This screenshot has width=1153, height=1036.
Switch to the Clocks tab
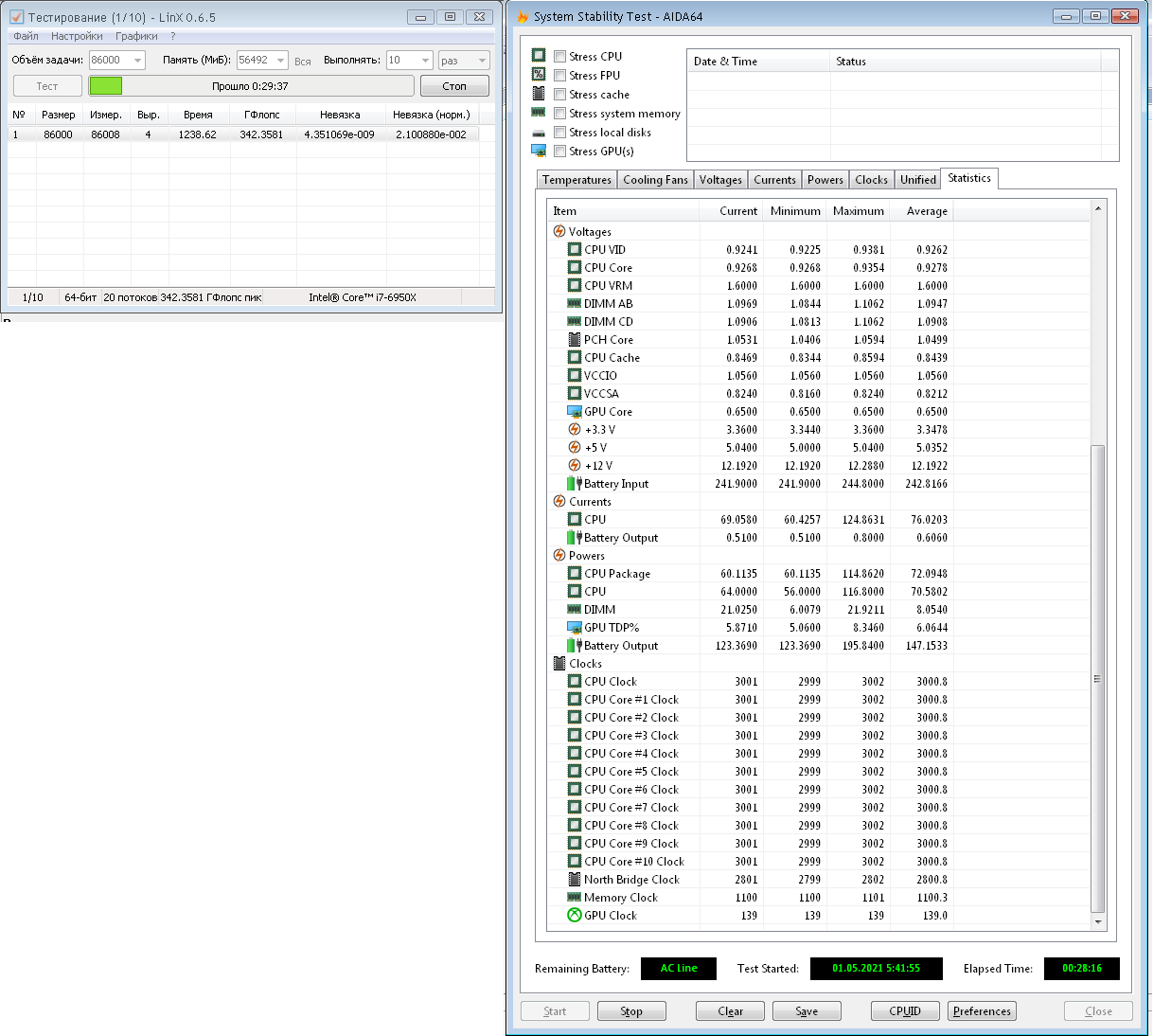(x=871, y=180)
